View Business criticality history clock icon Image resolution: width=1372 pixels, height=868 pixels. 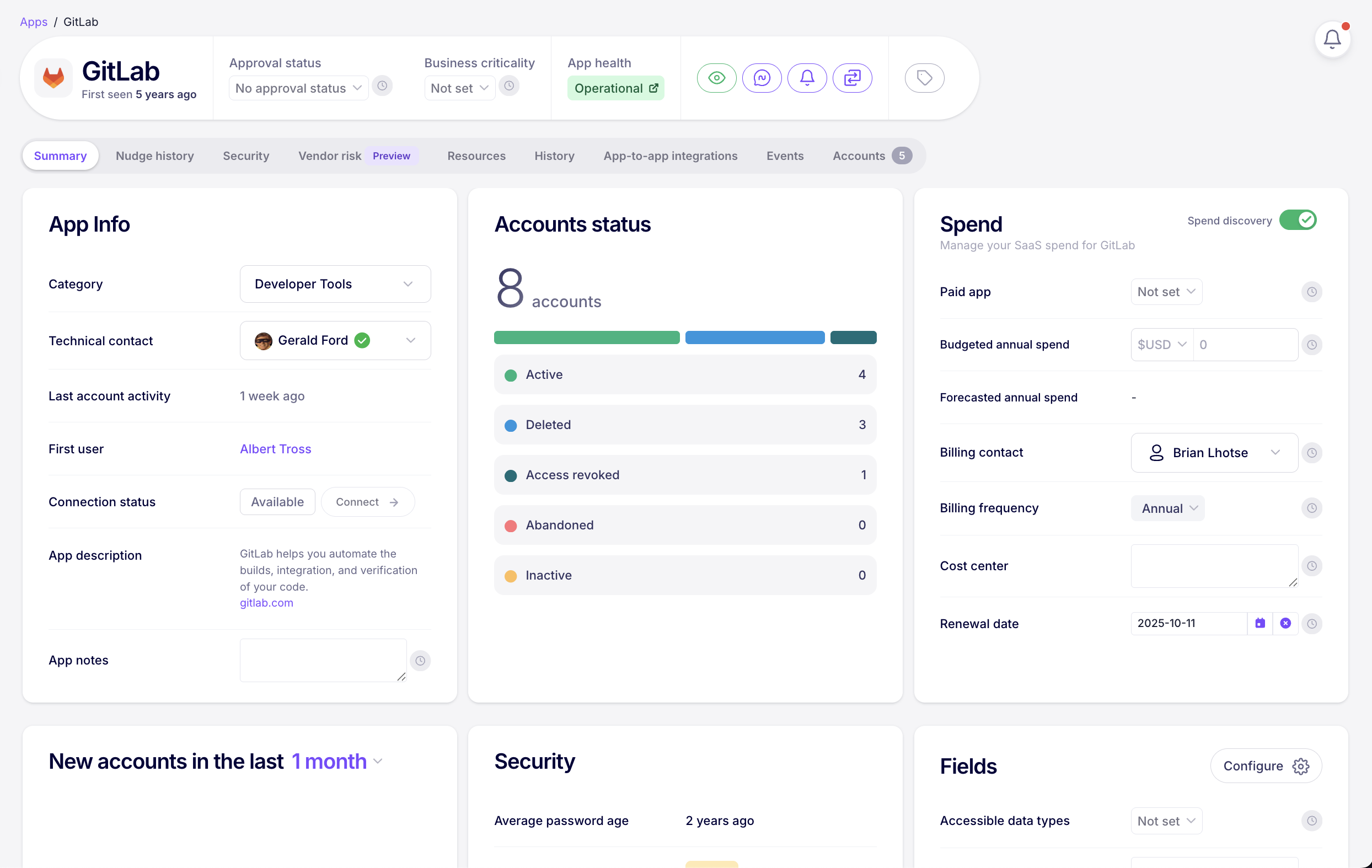point(509,86)
